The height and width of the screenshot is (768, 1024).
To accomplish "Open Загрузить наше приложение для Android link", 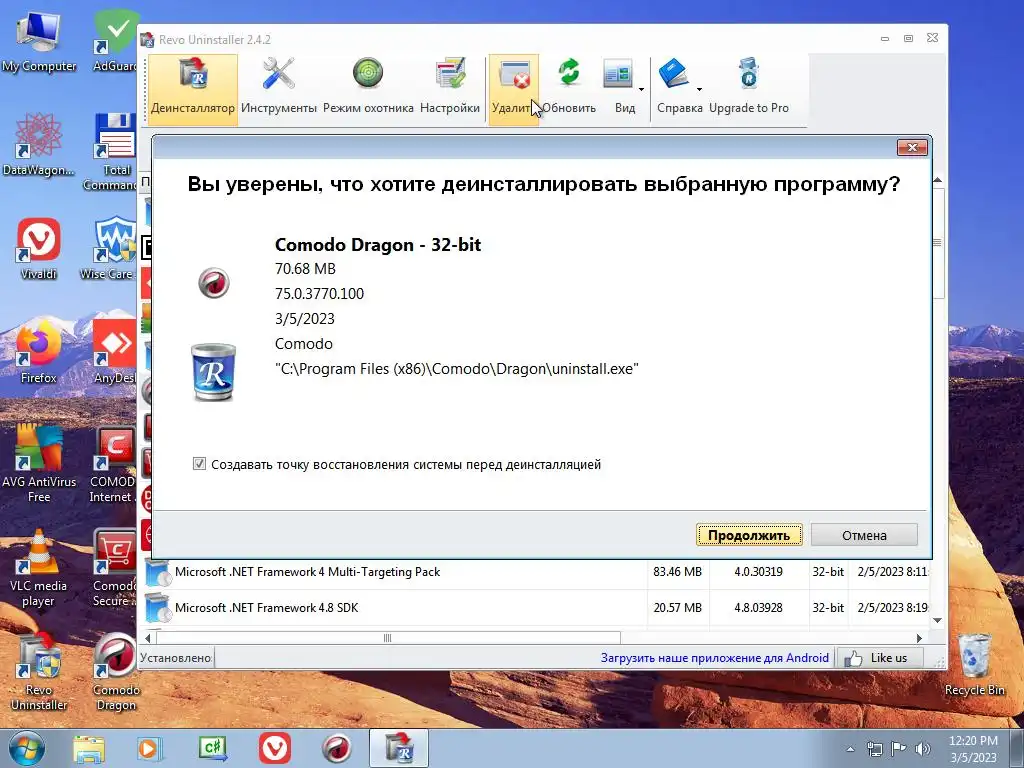I will pos(714,658).
